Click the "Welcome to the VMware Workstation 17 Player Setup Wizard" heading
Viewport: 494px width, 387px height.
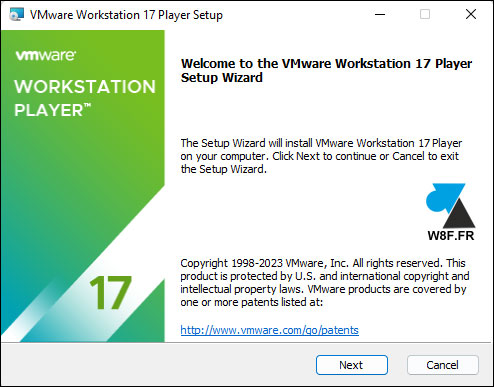tap(326, 70)
